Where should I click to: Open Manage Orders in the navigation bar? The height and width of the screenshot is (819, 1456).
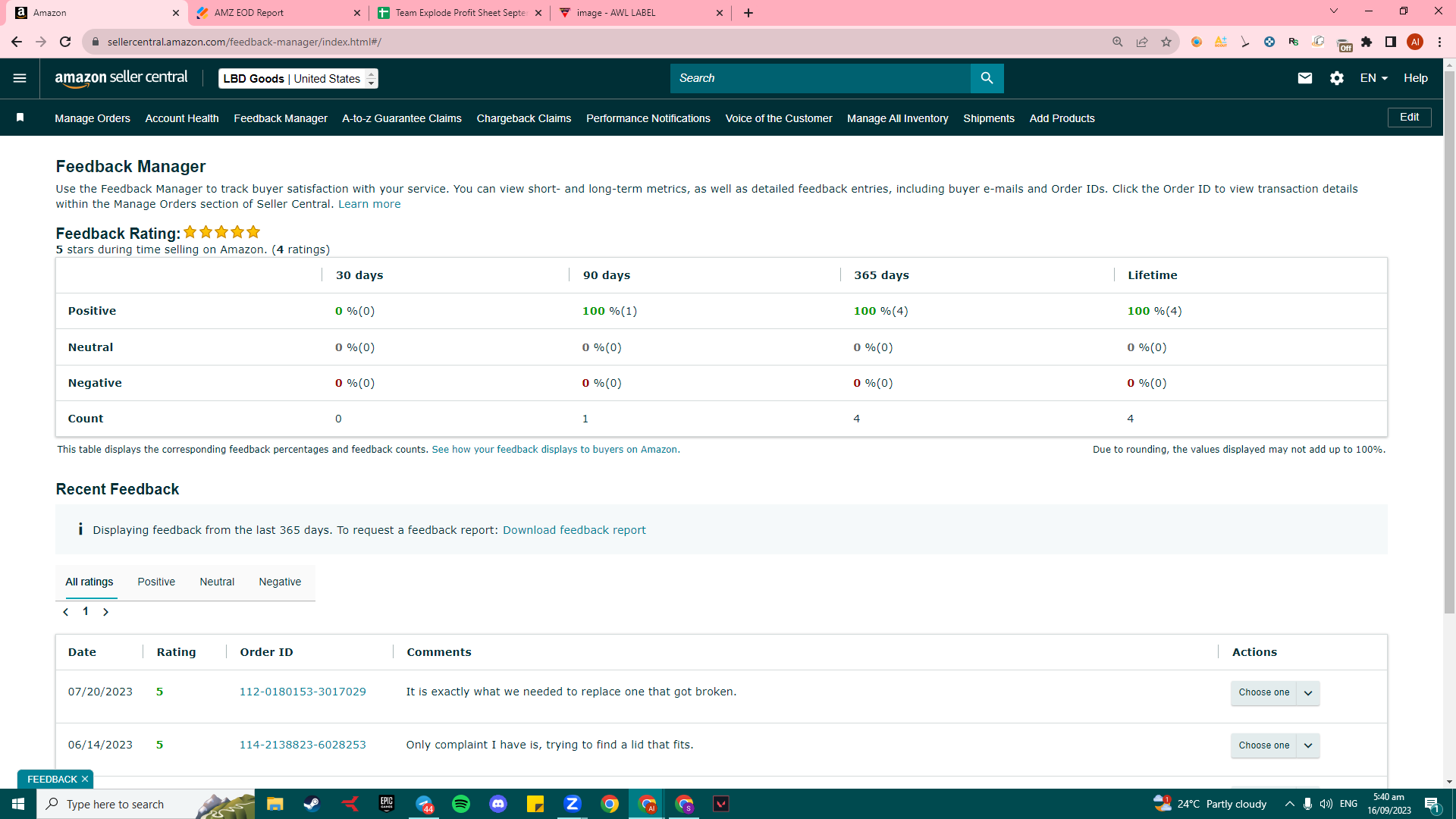pyautogui.click(x=93, y=118)
